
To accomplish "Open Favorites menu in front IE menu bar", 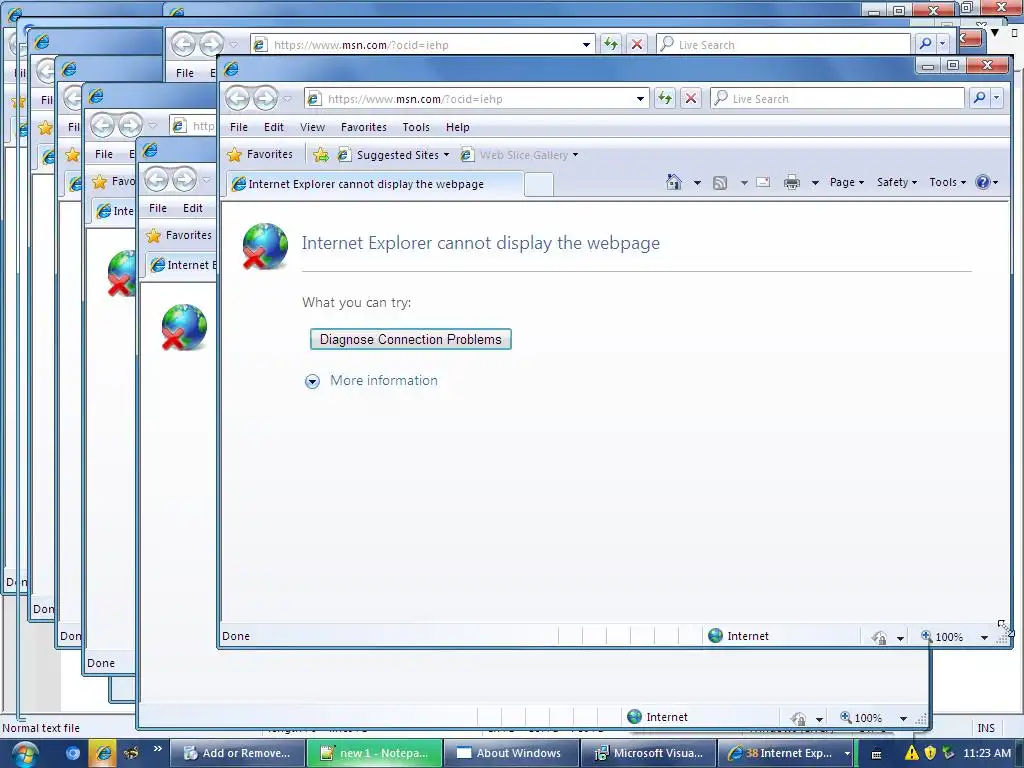I will click(364, 127).
